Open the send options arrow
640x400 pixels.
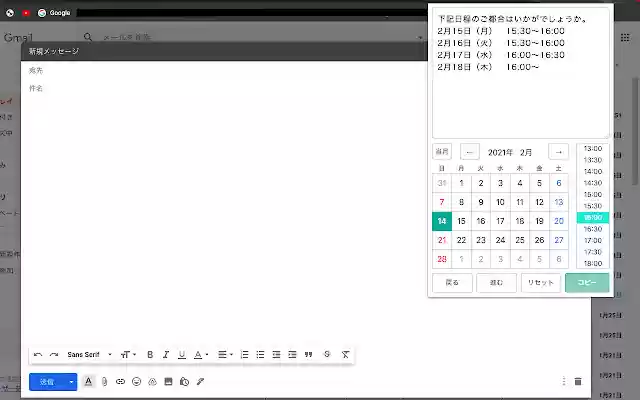click(x=71, y=382)
